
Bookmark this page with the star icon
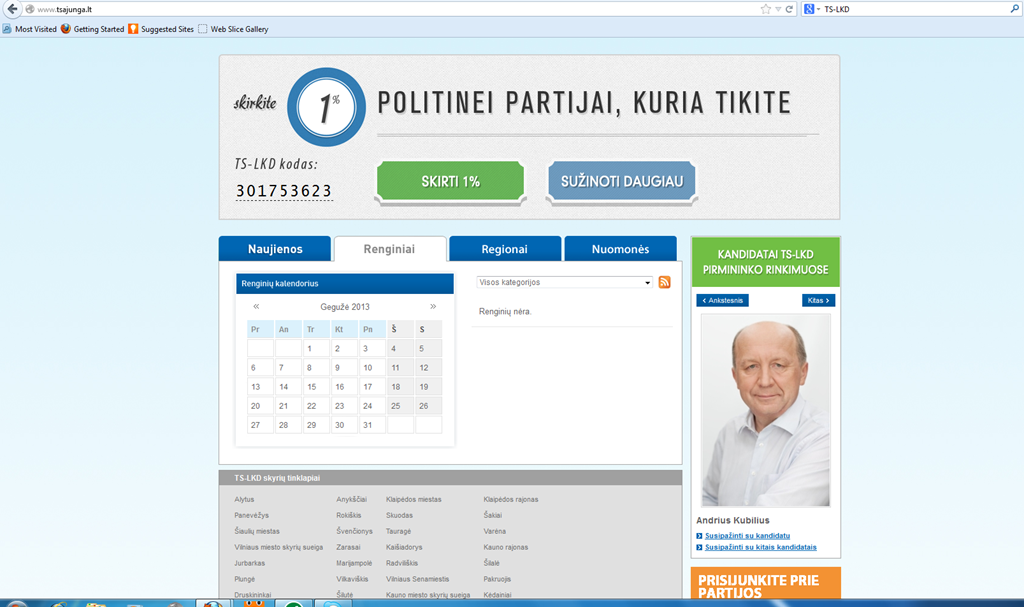click(x=765, y=9)
